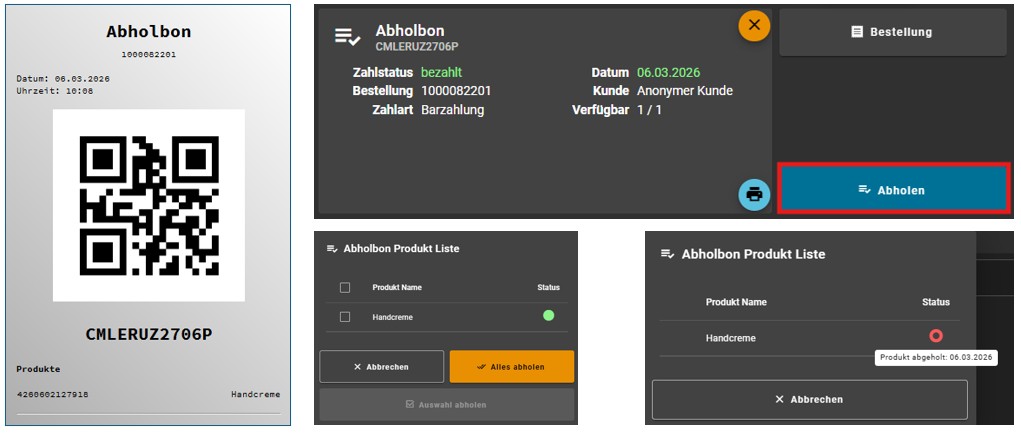Screen dimensions: 1021x434
Task: Click the list-check icon before checkbox list's title
Action: [x=332, y=249]
